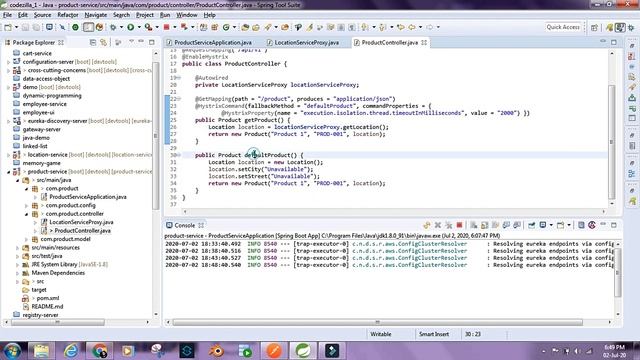
Task: Toggle Link with Editor in Package Explorer
Action: [104, 42]
